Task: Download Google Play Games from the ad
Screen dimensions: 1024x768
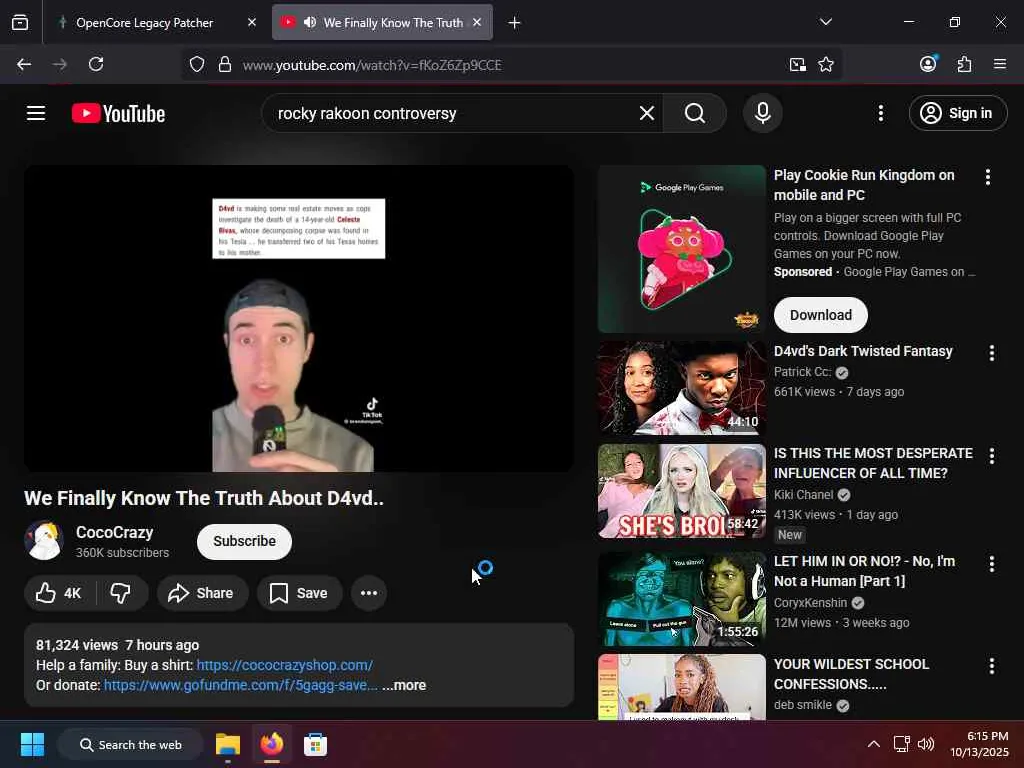Action: pyautogui.click(x=821, y=315)
